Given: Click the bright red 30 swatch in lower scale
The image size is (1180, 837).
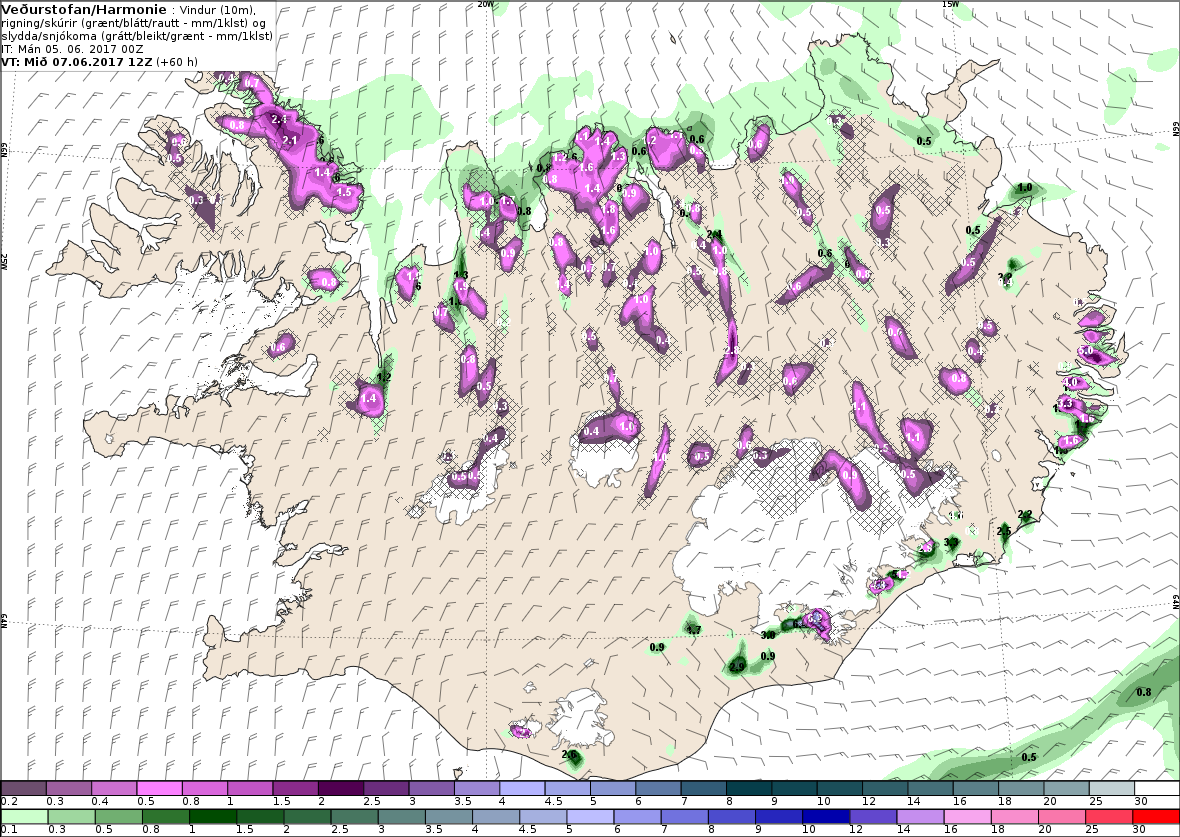Looking at the screenshot, I should tap(1155, 817).
